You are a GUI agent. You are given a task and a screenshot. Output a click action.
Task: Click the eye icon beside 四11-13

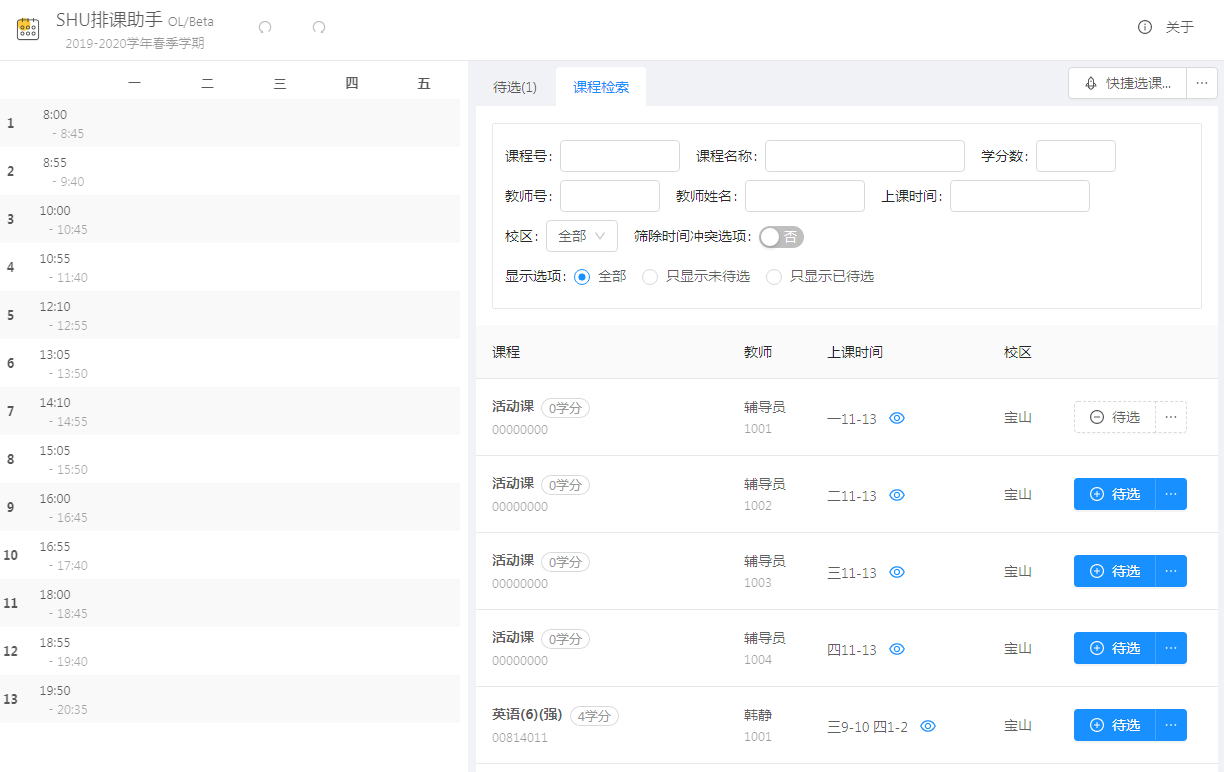tap(897, 649)
